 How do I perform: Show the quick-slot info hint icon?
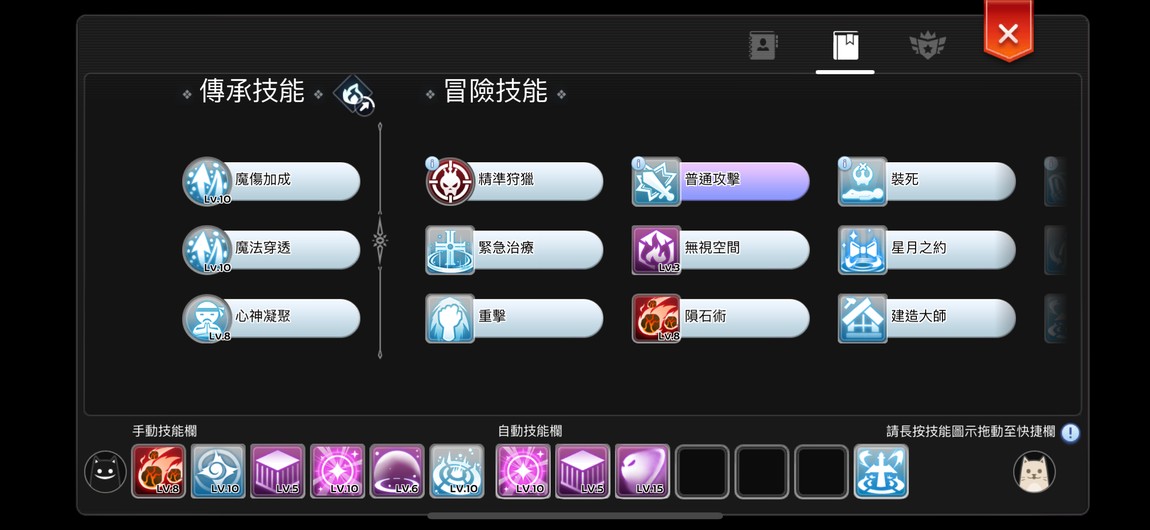click(x=1070, y=433)
